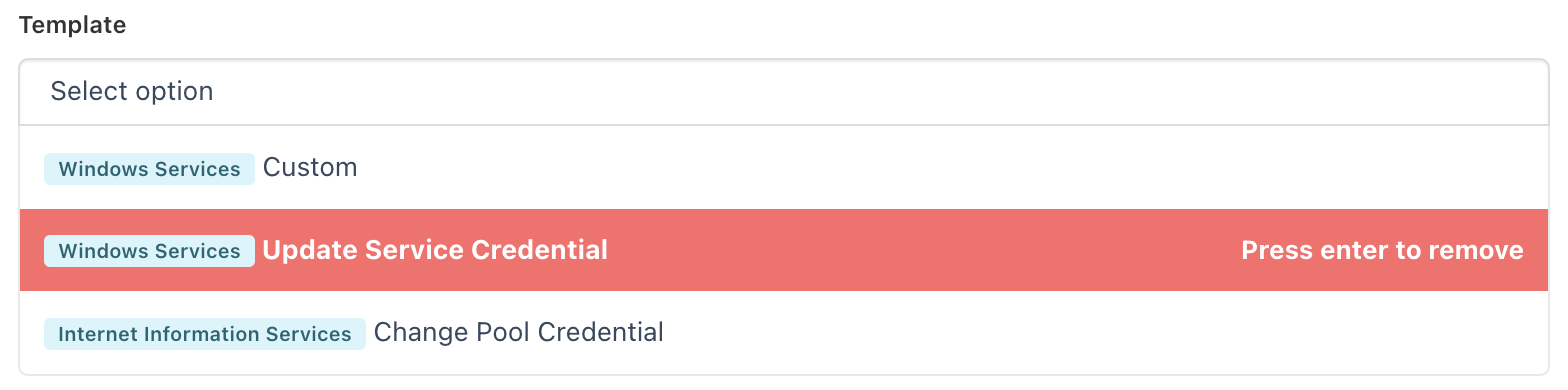
Task: Click the Custom option text
Action: point(310,167)
